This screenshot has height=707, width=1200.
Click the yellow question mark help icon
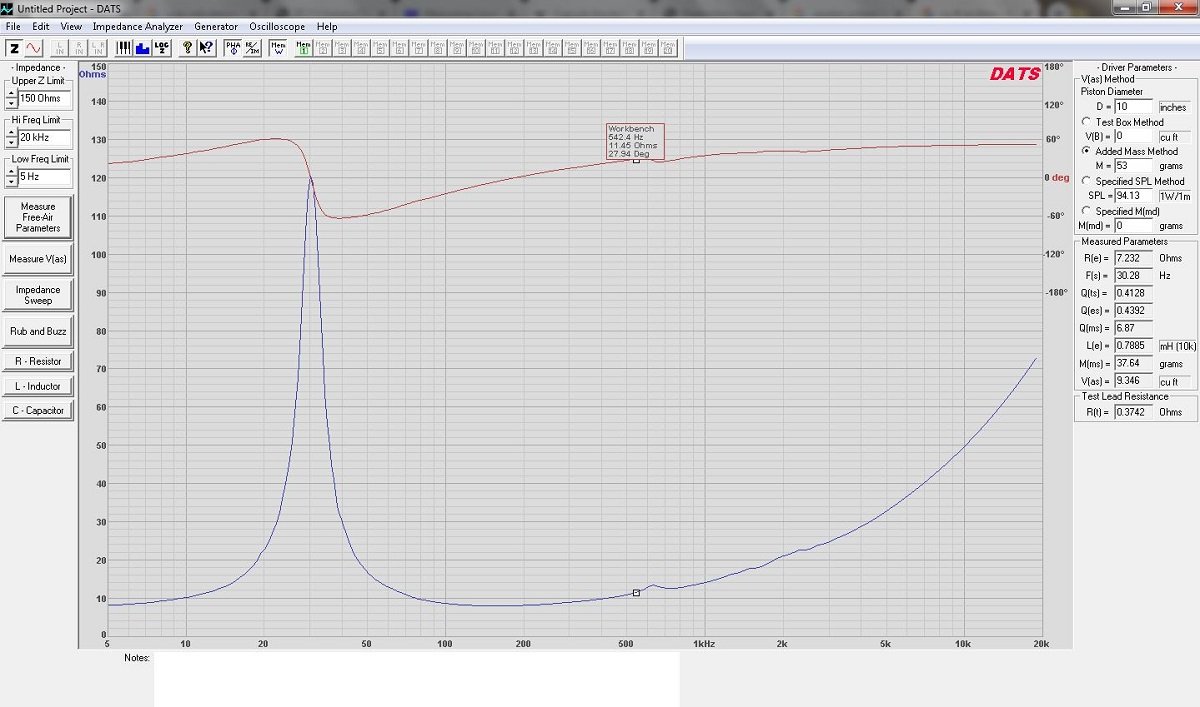point(187,47)
